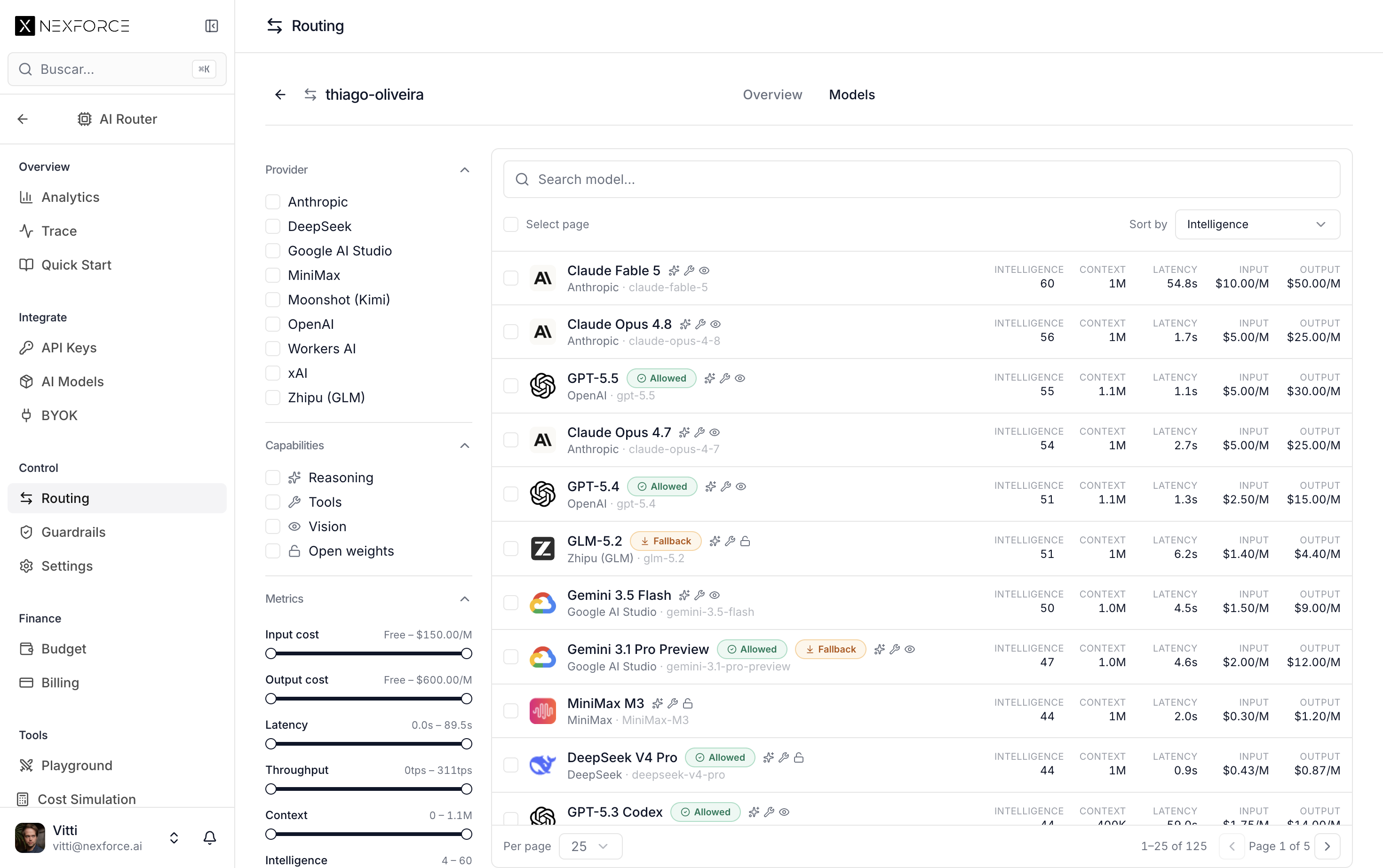Click the OpenAI logo for GPT-5.5
The width and height of the screenshot is (1383, 868).
(542, 386)
